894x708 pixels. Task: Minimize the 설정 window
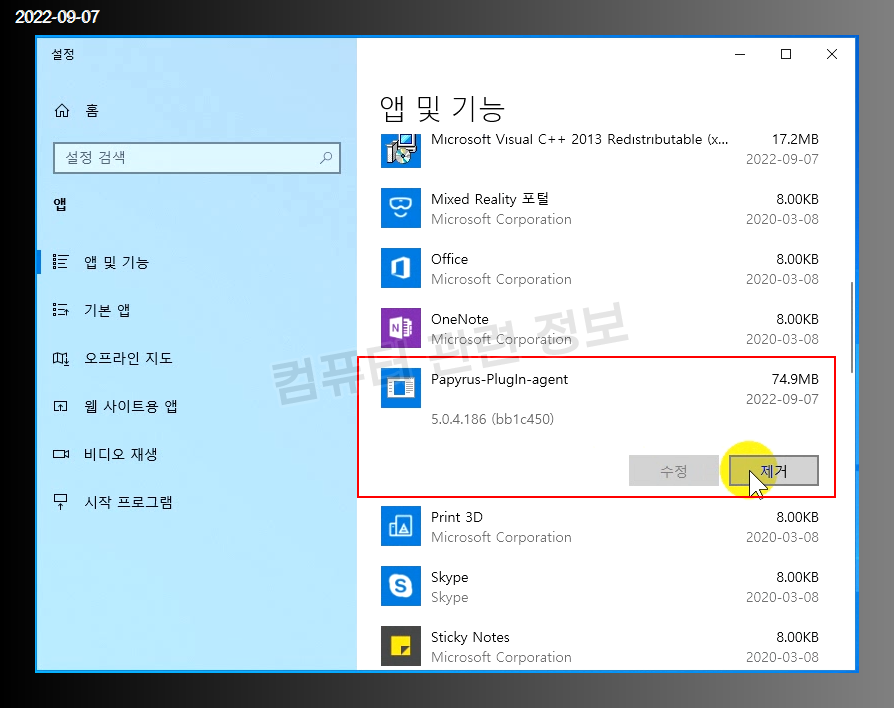click(x=740, y=54)
